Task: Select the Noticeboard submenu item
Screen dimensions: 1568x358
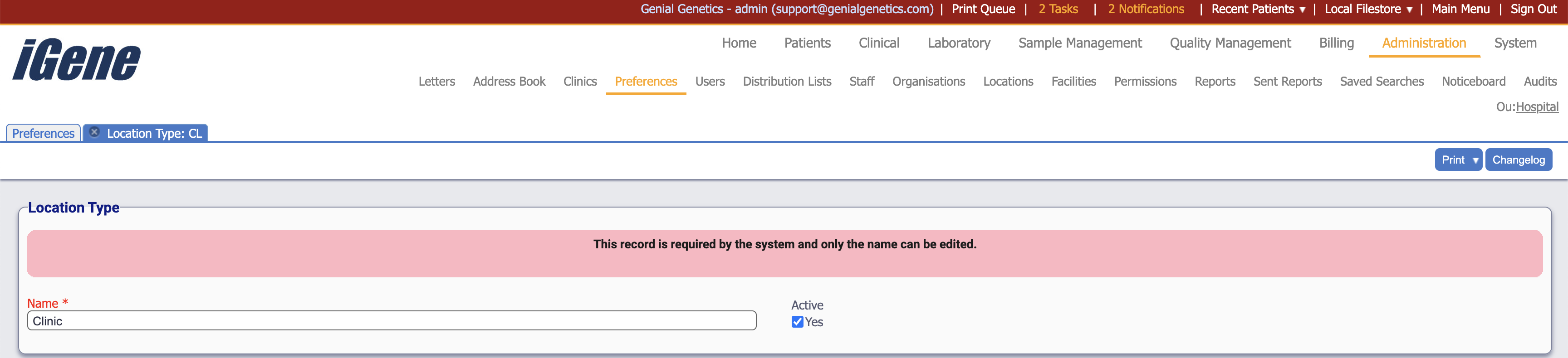Action: coord(1473,82)
